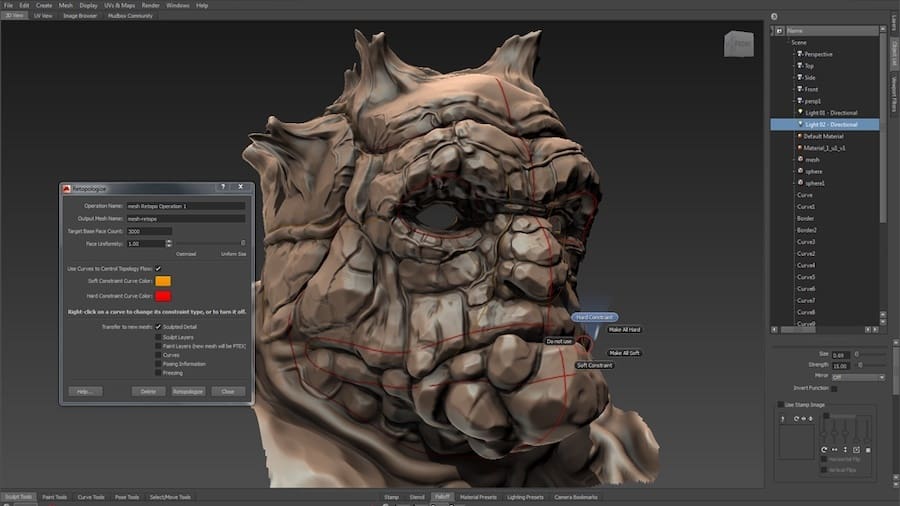Click the rotate icon below the stamp sliders
This screenshot has width=900, height=506.
coord(824,450)
